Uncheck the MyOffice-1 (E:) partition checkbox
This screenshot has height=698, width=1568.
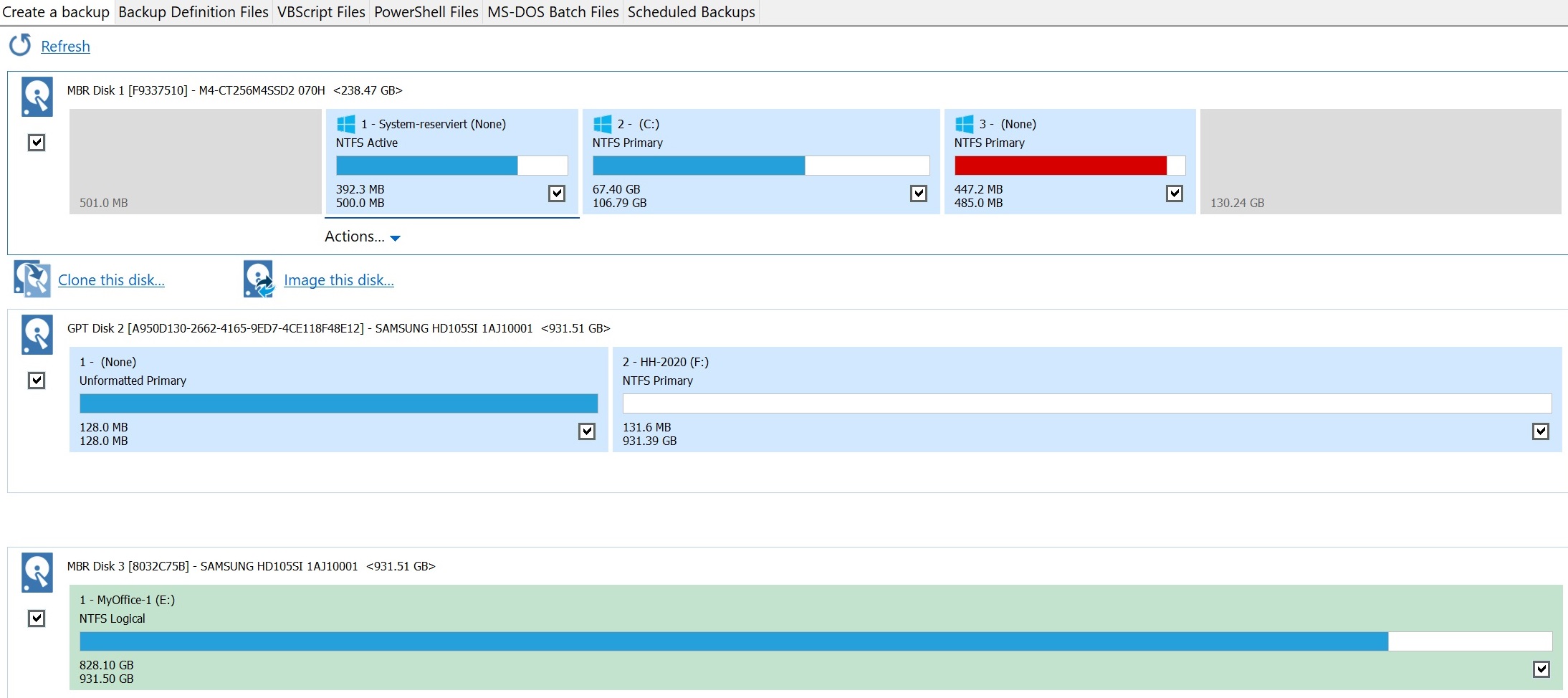(1541, 669)
